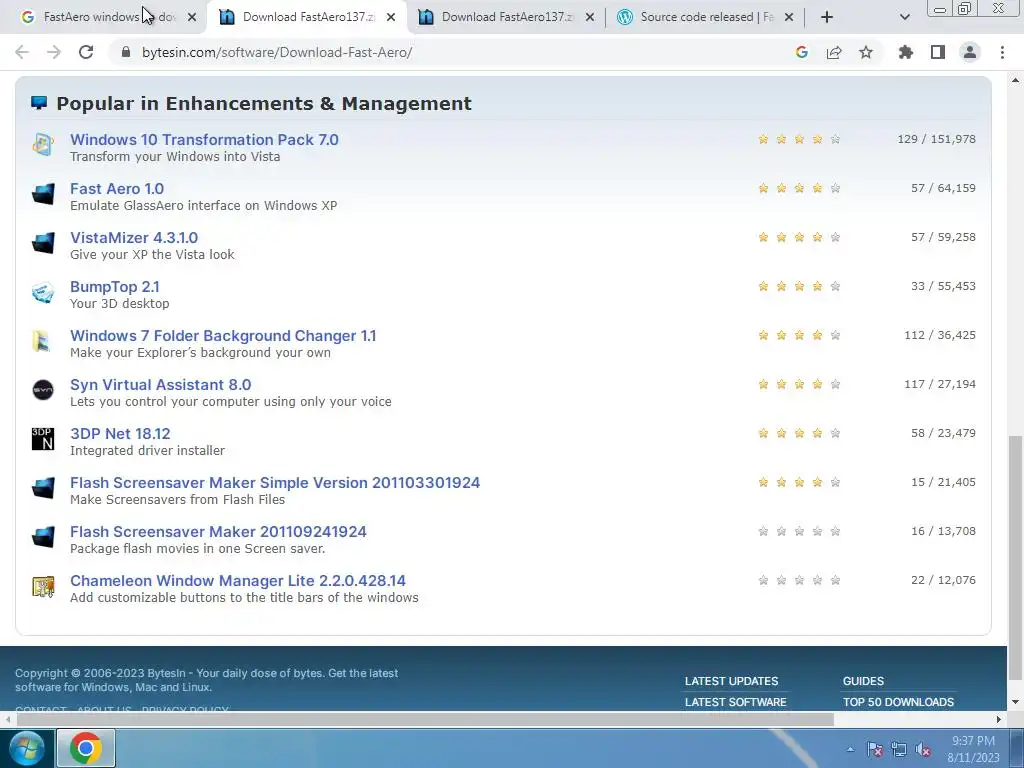Open Windows 10 Transformation Pack 7.0 link
Image resolution: width=1024 pixels, height=768 pixels.
click(x=204, y=139)
